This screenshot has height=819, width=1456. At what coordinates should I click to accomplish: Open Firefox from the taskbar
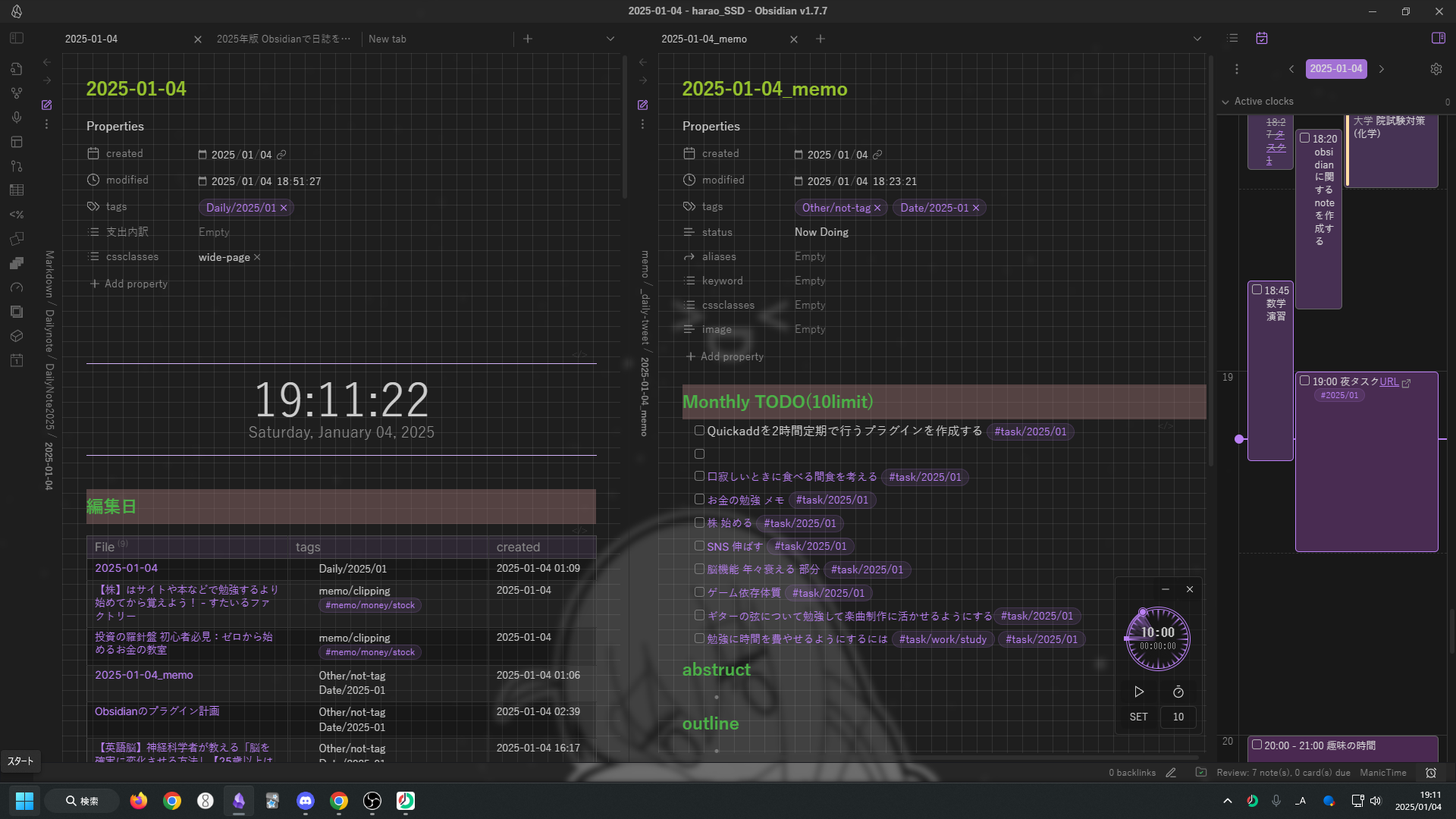[139, 801]
